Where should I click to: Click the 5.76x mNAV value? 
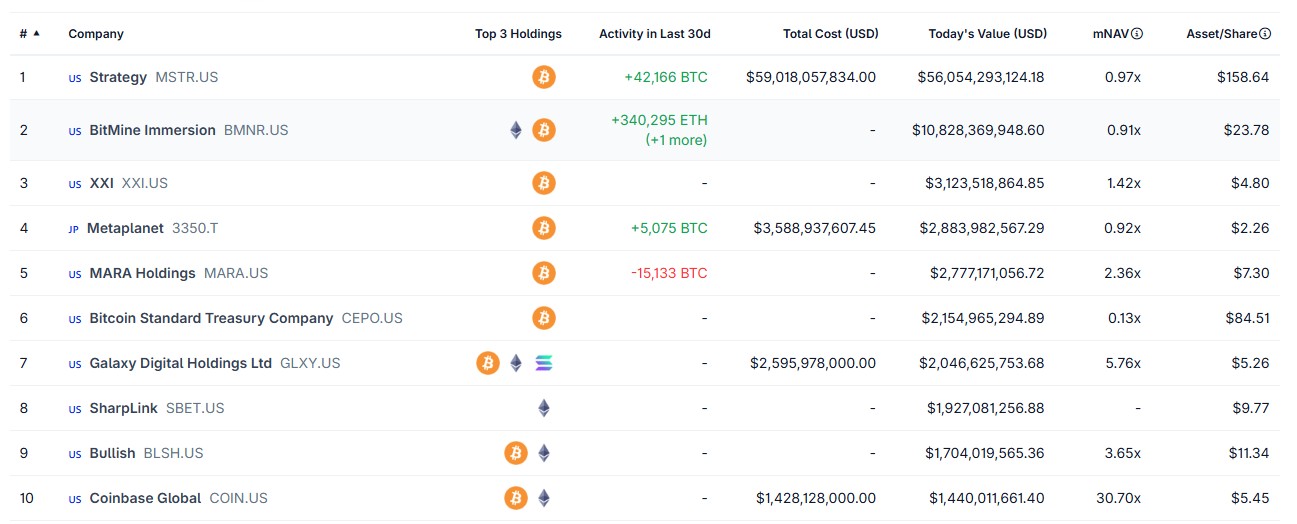tap(1122, 363)
